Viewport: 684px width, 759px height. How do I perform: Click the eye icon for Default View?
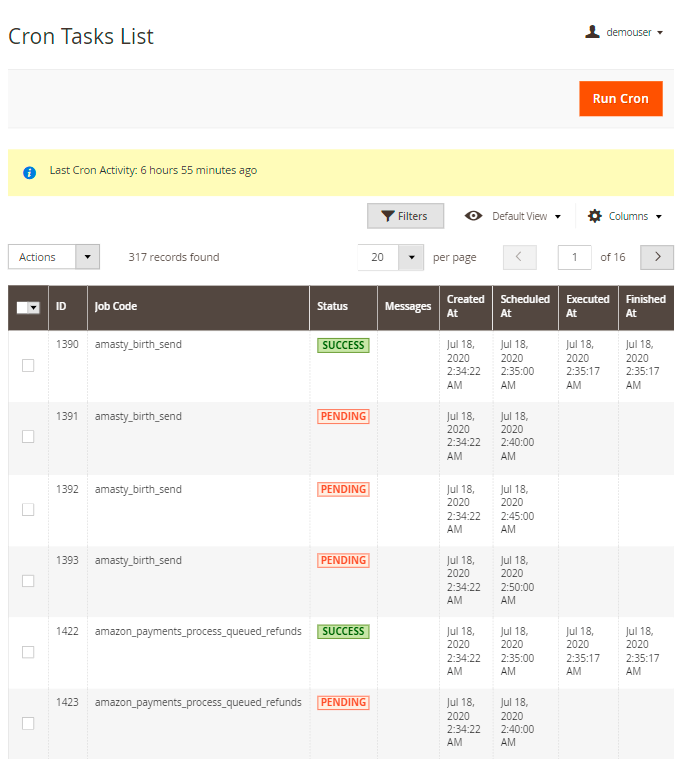click(474, 216)
